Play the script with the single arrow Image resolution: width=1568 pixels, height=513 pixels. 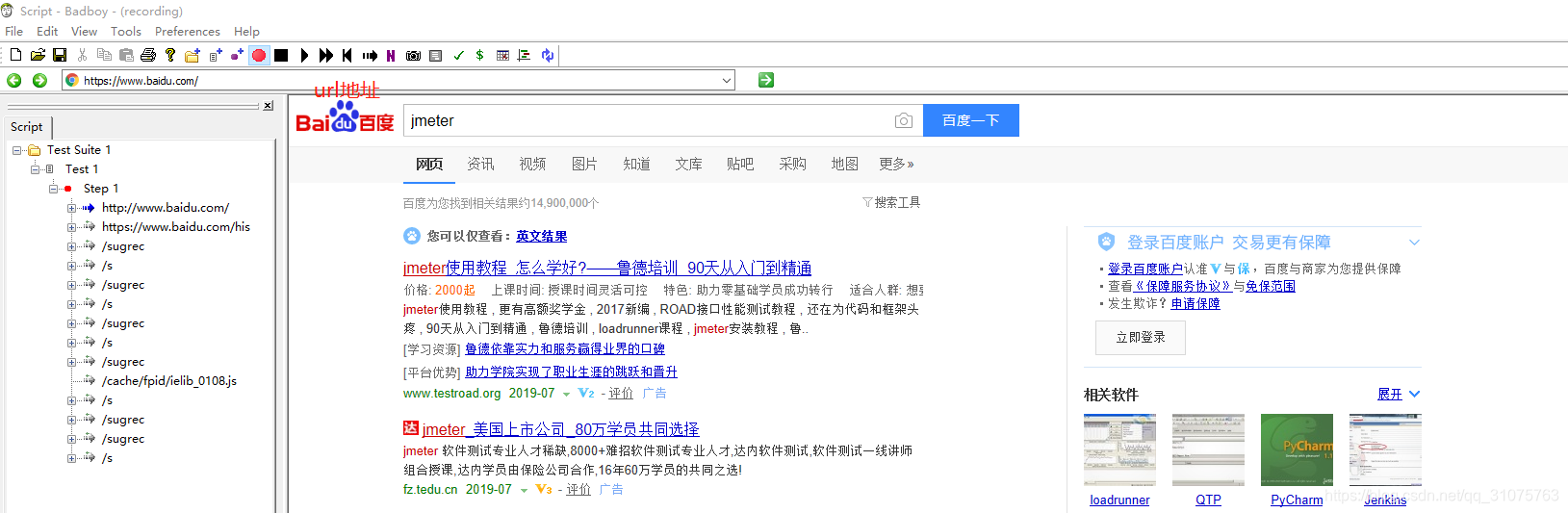(304, 55)
